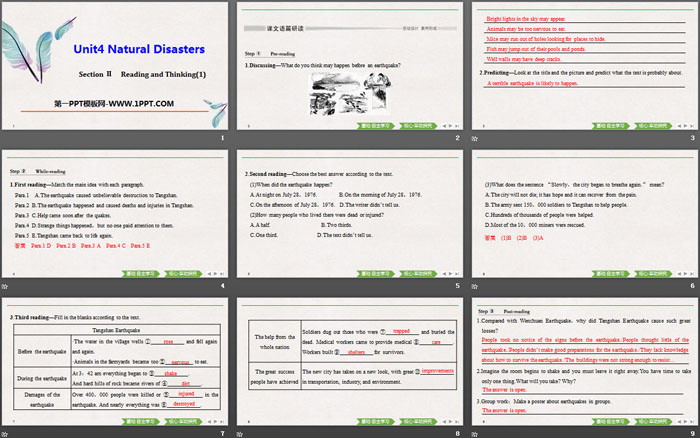Click the last-slide arrow icon on slide 2
The width and height of the screenshot is (700, 438).
[457, 126]
